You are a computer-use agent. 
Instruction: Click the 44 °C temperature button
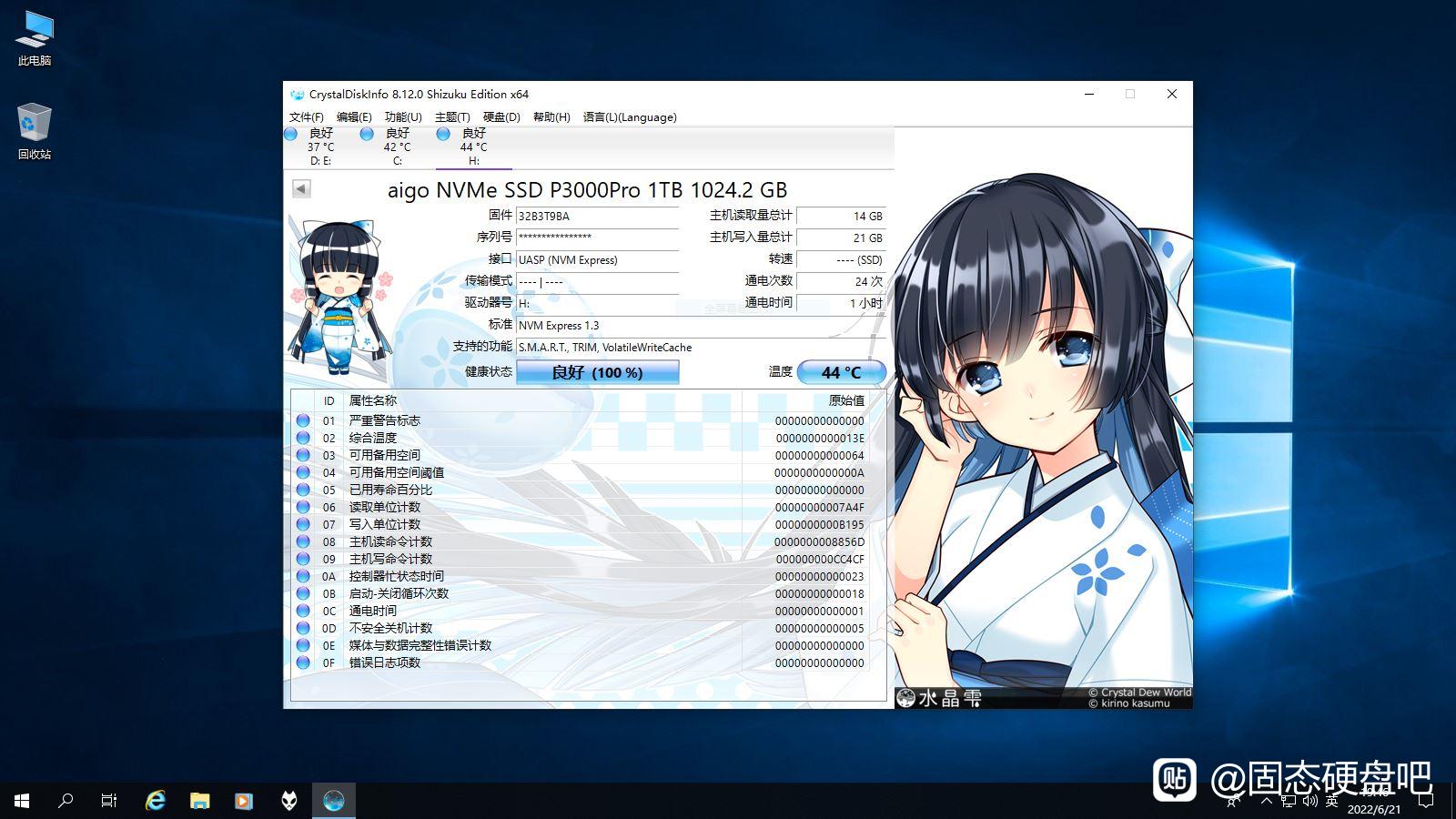pos(841,372)
